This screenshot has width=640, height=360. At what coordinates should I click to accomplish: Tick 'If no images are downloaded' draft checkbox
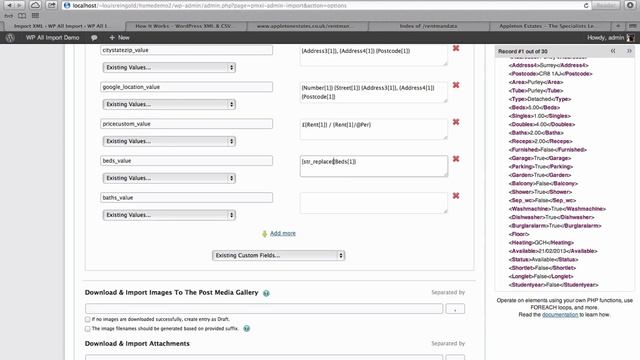pyautogui.click(x=87, y=319)
